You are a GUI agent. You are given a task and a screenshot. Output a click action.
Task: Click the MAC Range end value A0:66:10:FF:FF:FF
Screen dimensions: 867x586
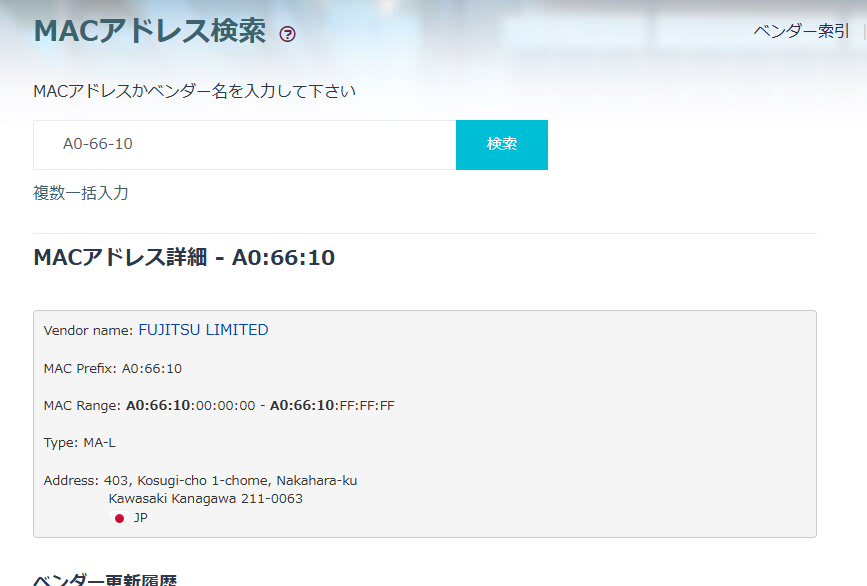pos(332,406)
